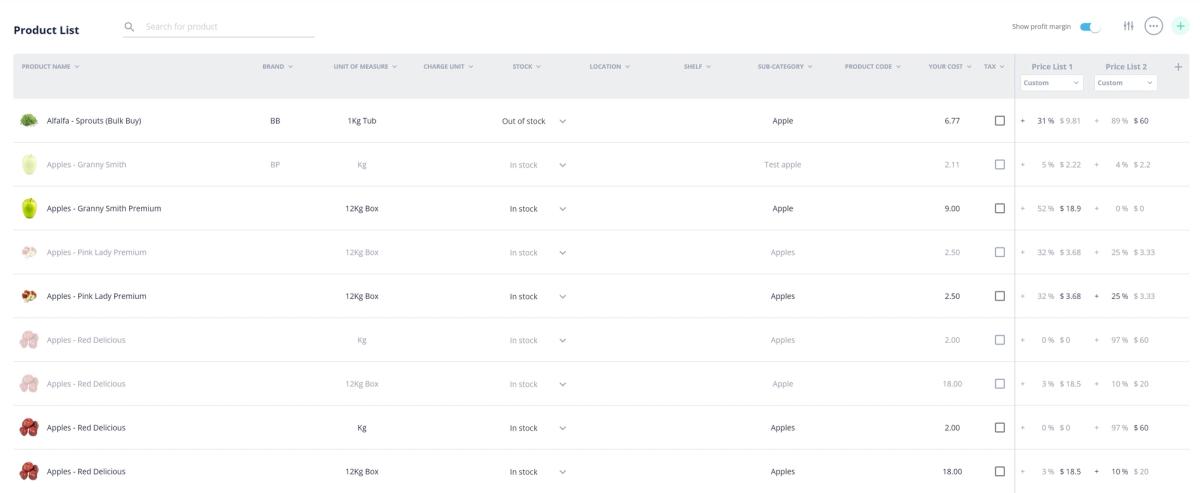Click the 1Kg Tub unit cell
The width and height of the screenshot is (1200, 493).
[x=362, y=121]
